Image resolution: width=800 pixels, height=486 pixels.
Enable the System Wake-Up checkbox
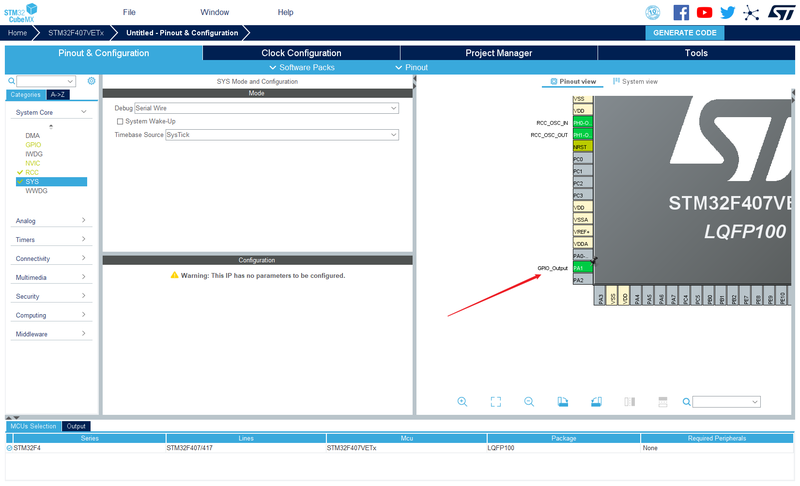120,121
